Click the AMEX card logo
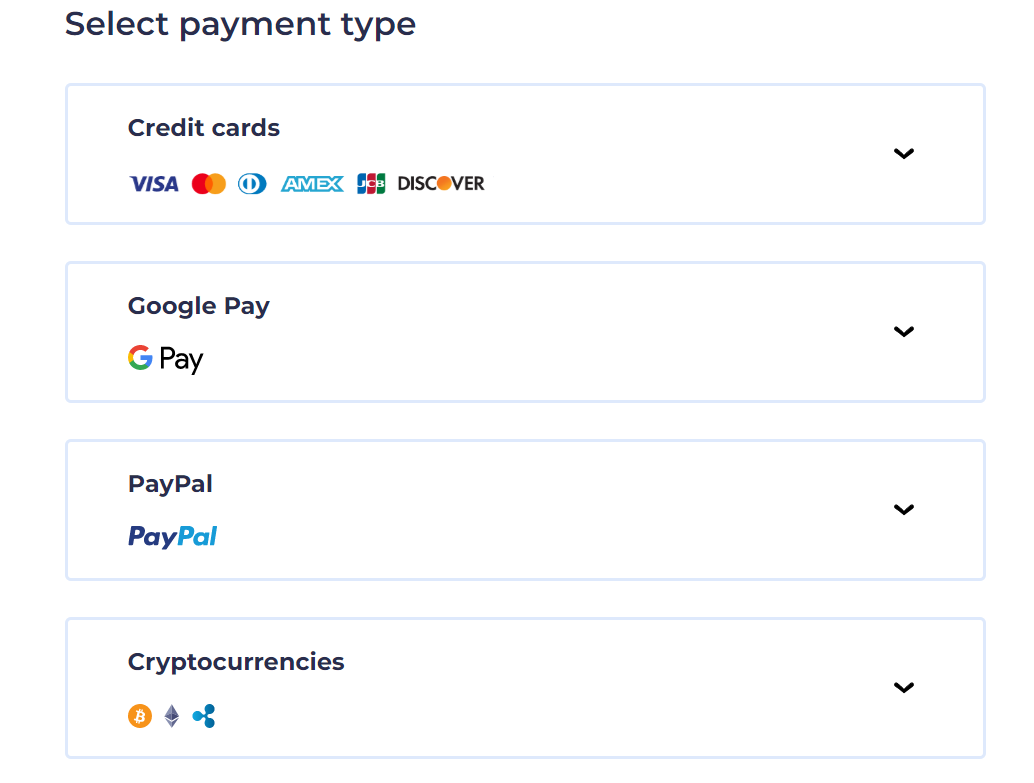The height and width of the screenshot is (783, 1034). point(312,184)
